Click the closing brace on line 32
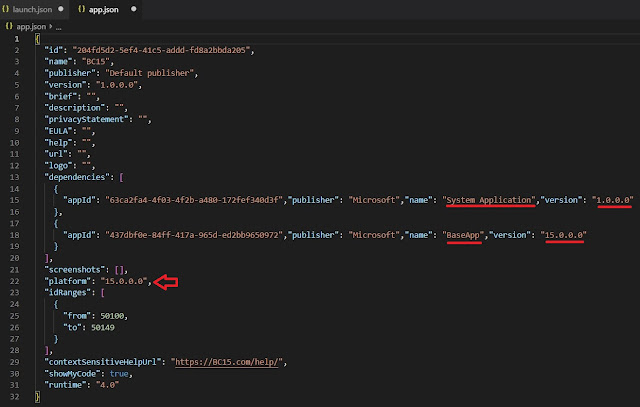The width and height of the screenshot is (640, 407). click(38, 396)
